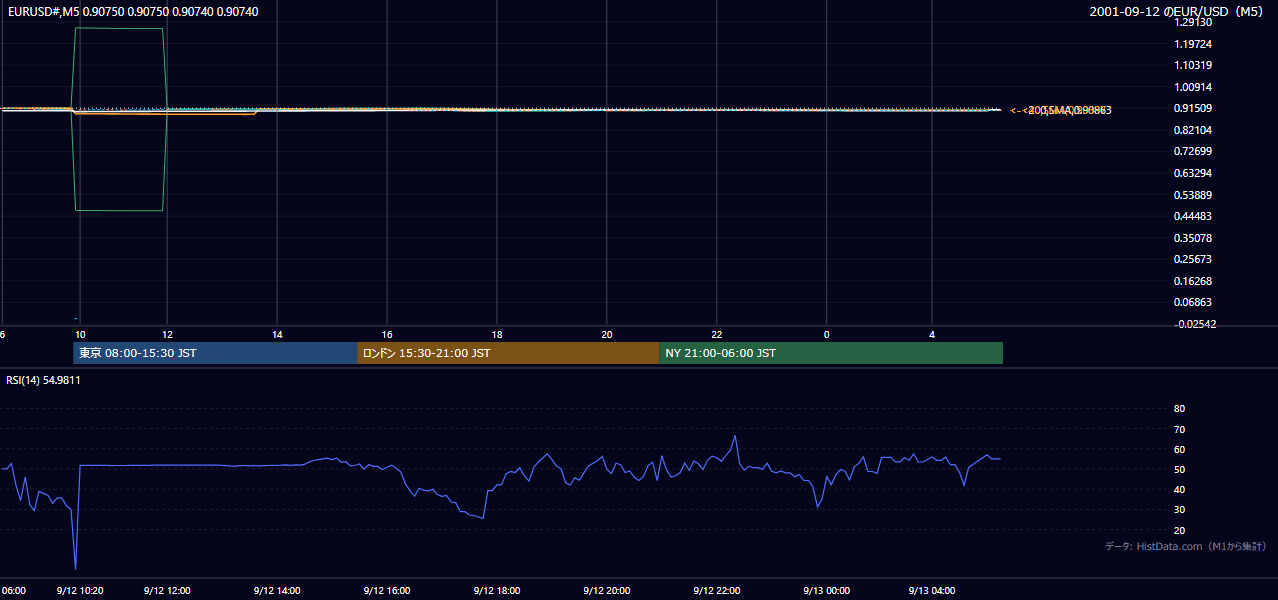This screenshot has height=600, width=1278.
Task: Click the 9/12 12:00 time label
Action: 167,590
